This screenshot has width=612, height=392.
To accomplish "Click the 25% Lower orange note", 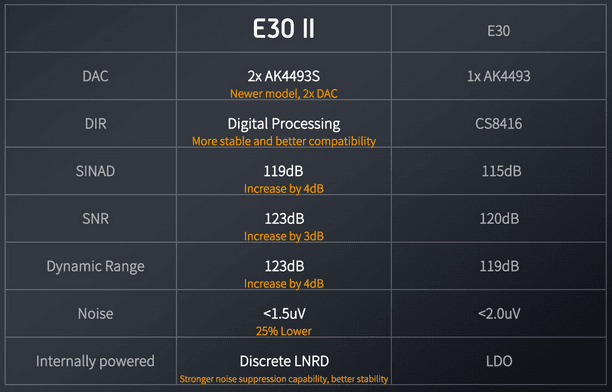I will (x=284, y=331).
